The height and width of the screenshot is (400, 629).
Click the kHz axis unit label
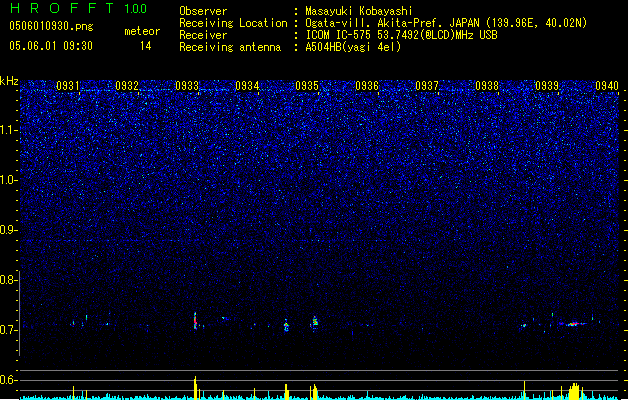click(x=9, y=81)
